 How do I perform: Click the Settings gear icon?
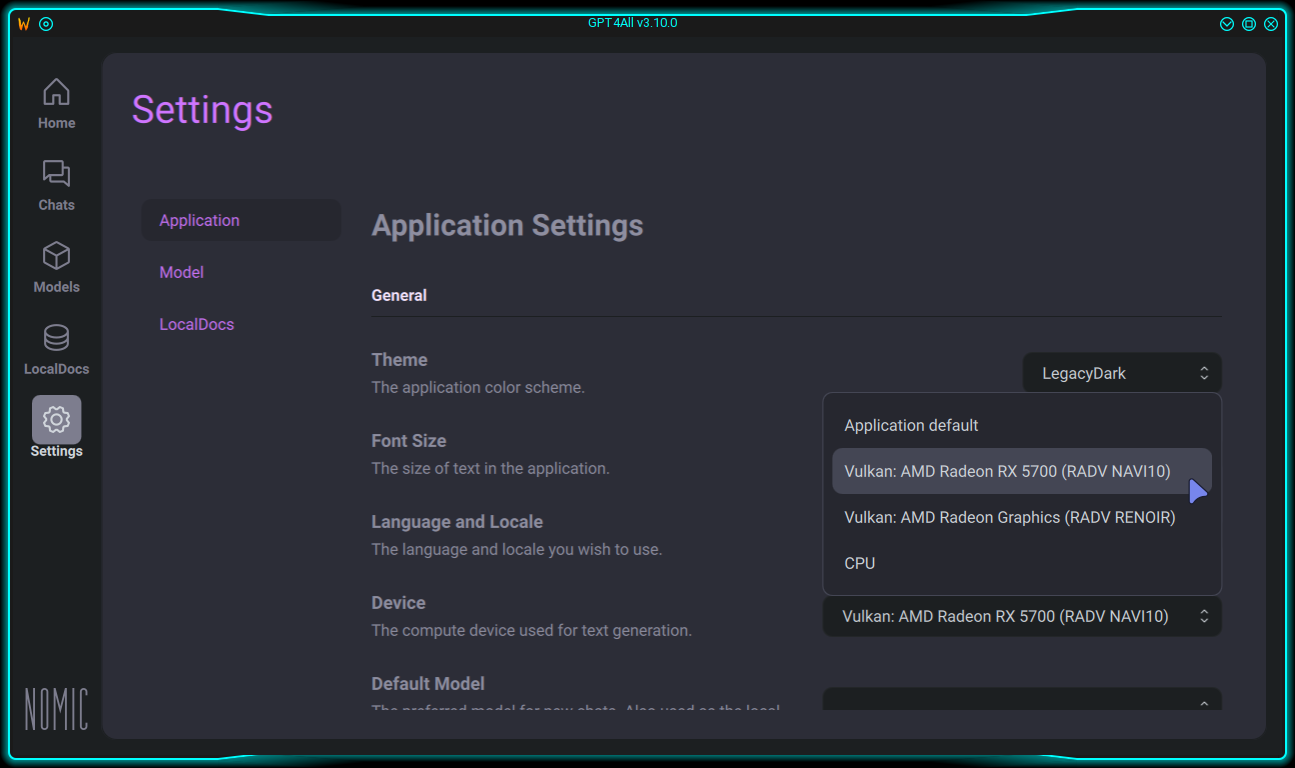56,420
